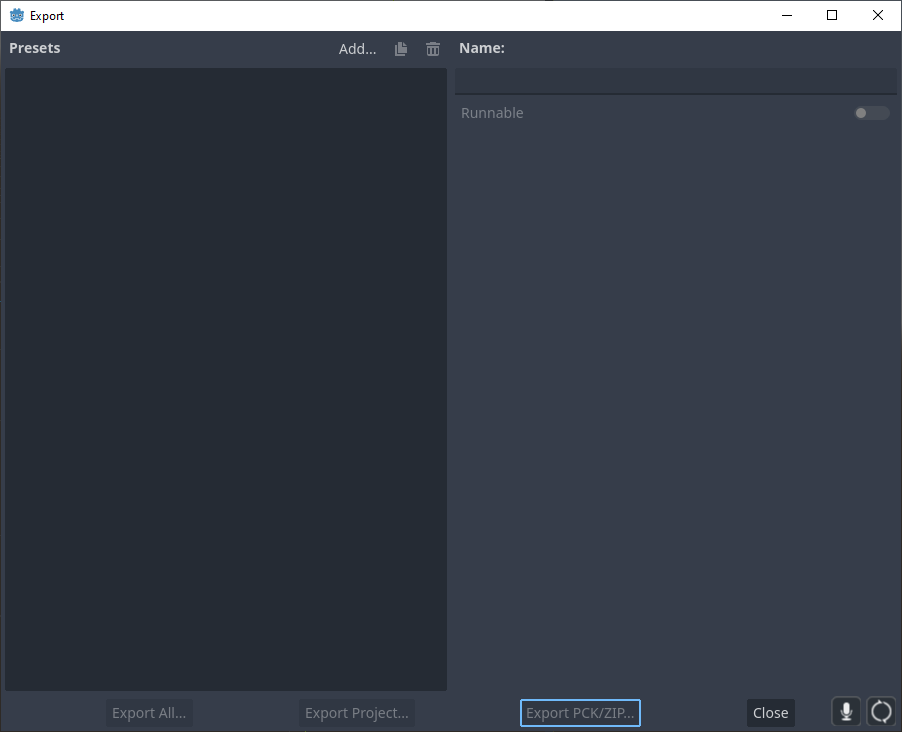Click the delete preset trash icon
Screen dimensions: 902x732
tap(433, 49)
